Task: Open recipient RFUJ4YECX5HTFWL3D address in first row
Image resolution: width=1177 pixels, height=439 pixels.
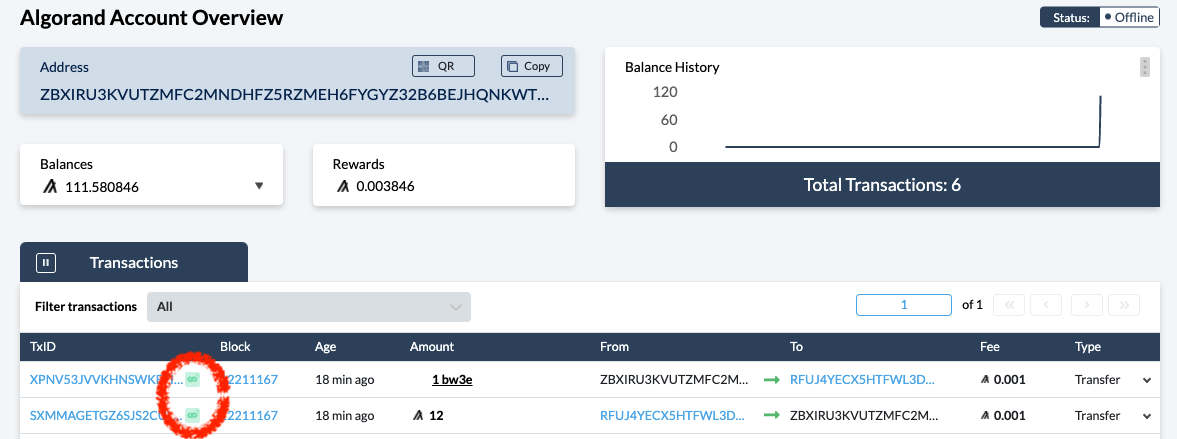Action: [x=862, y=380]
